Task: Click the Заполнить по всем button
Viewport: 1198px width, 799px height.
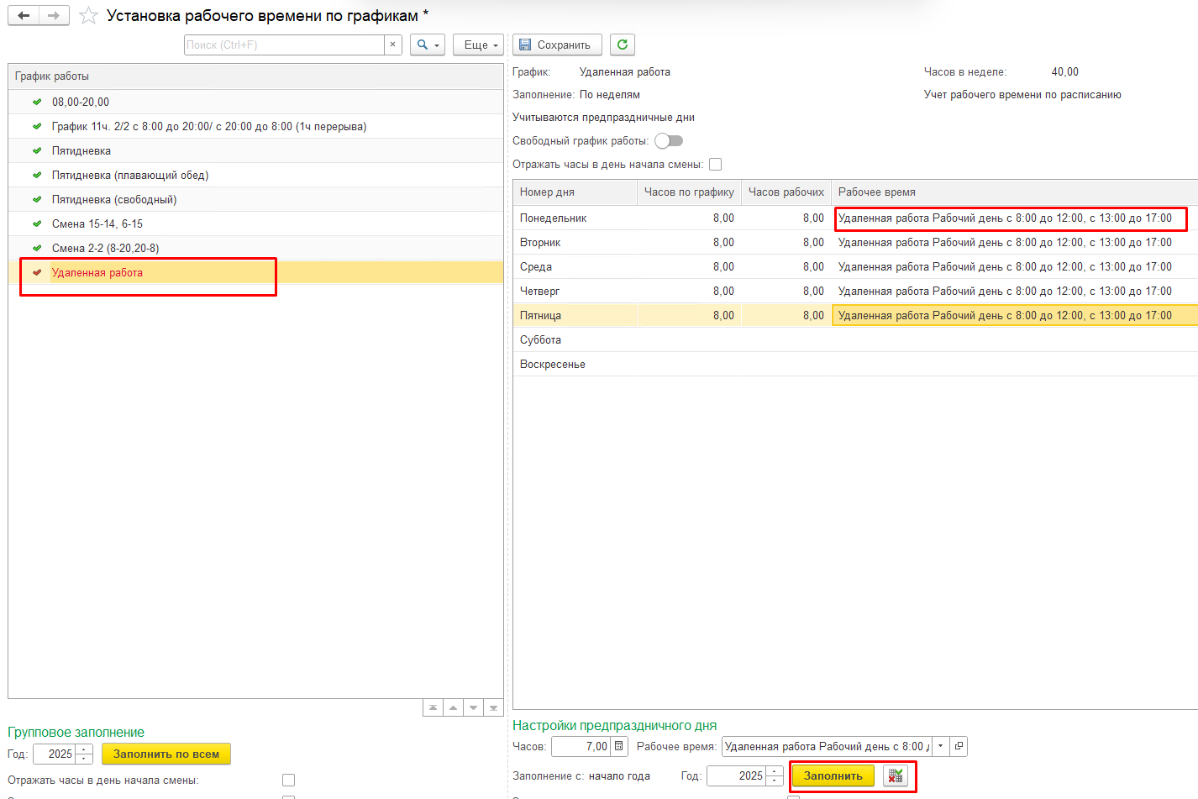Action: 166,754
